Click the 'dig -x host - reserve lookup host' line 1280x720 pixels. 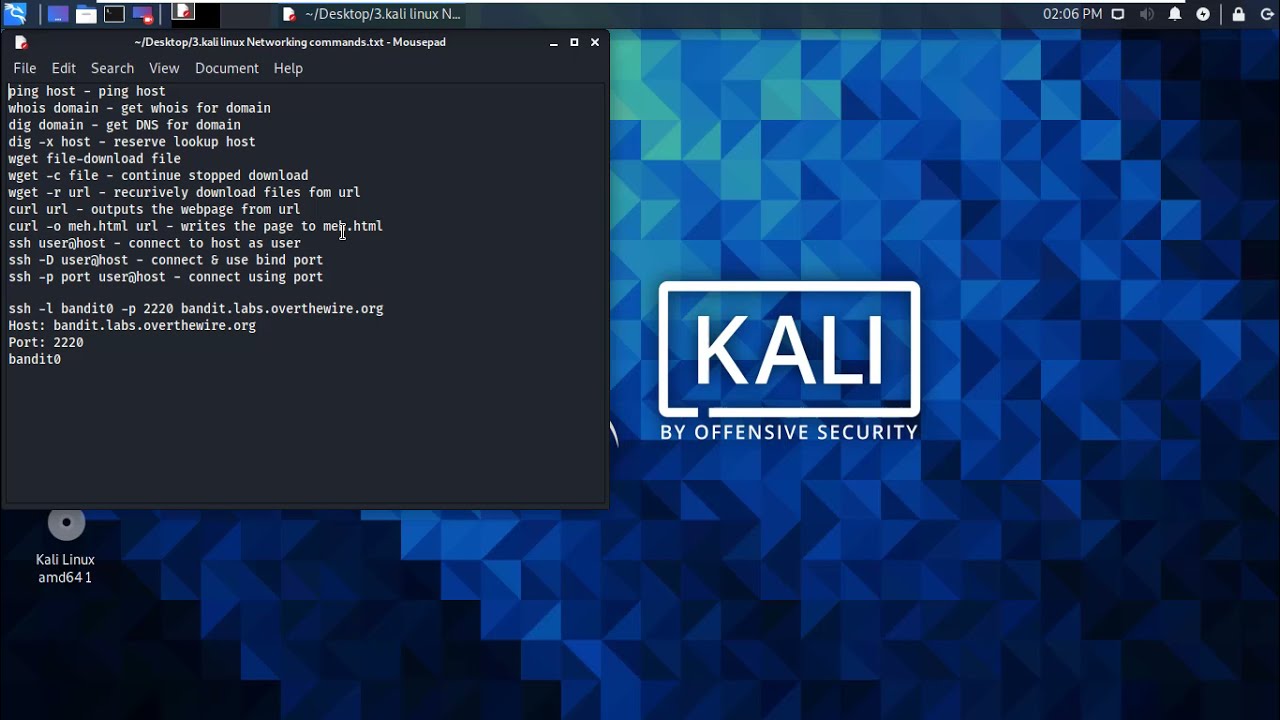point(132,142)
